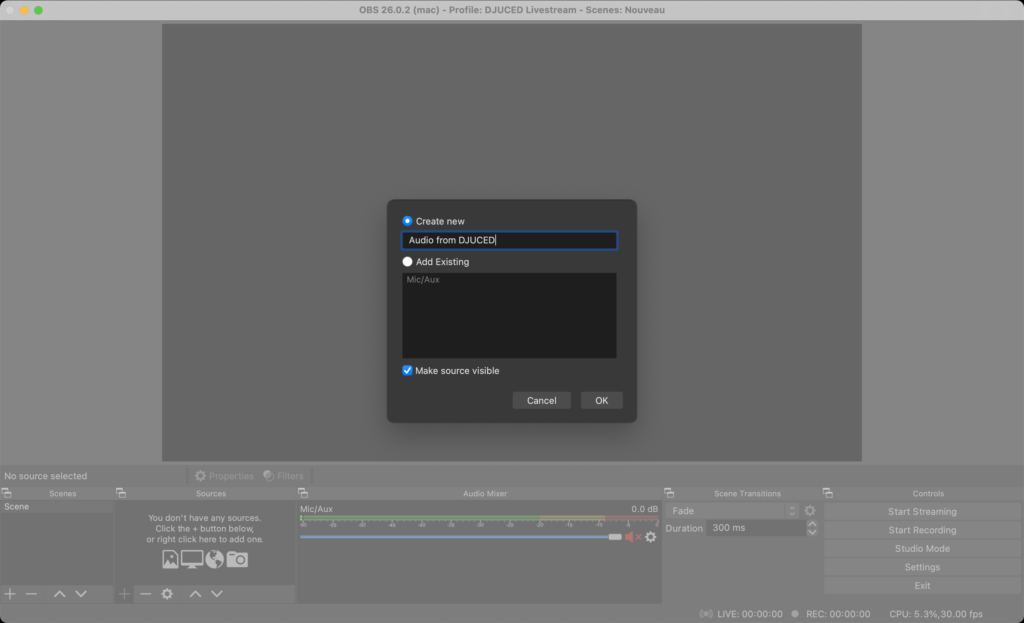Select the Create new radio button
This screenshot has width=1024, height=623.
407,221
